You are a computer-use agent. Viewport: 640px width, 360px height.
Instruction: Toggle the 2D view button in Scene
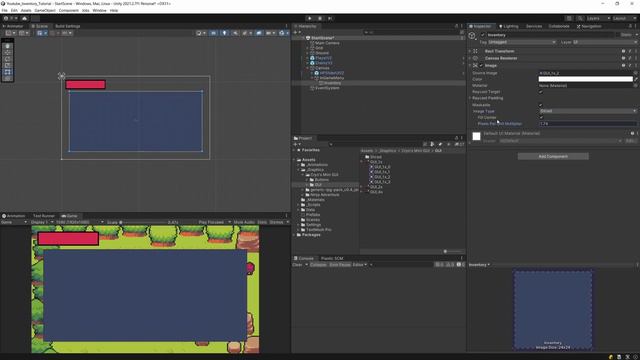click(213, 33)
